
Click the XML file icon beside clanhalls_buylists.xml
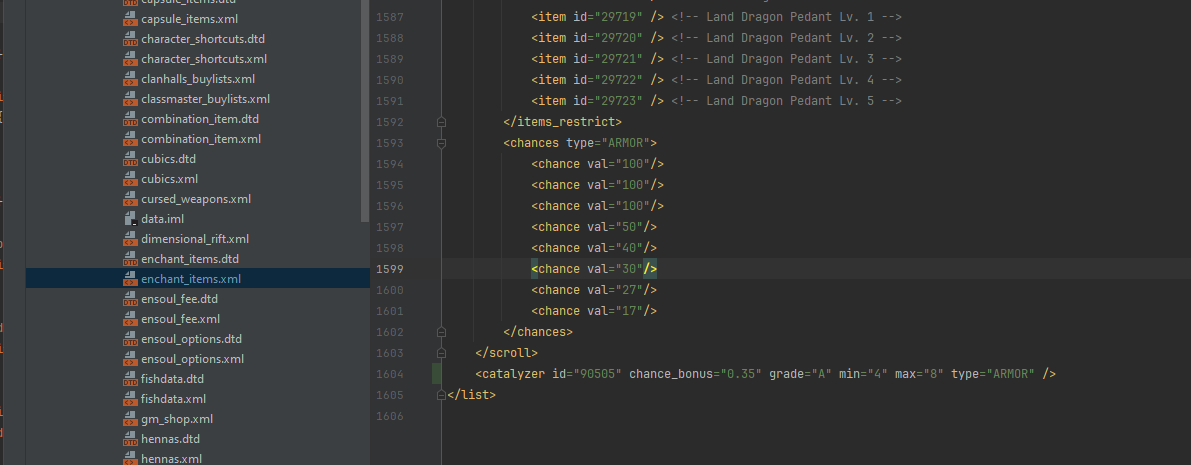coord(129,79)
